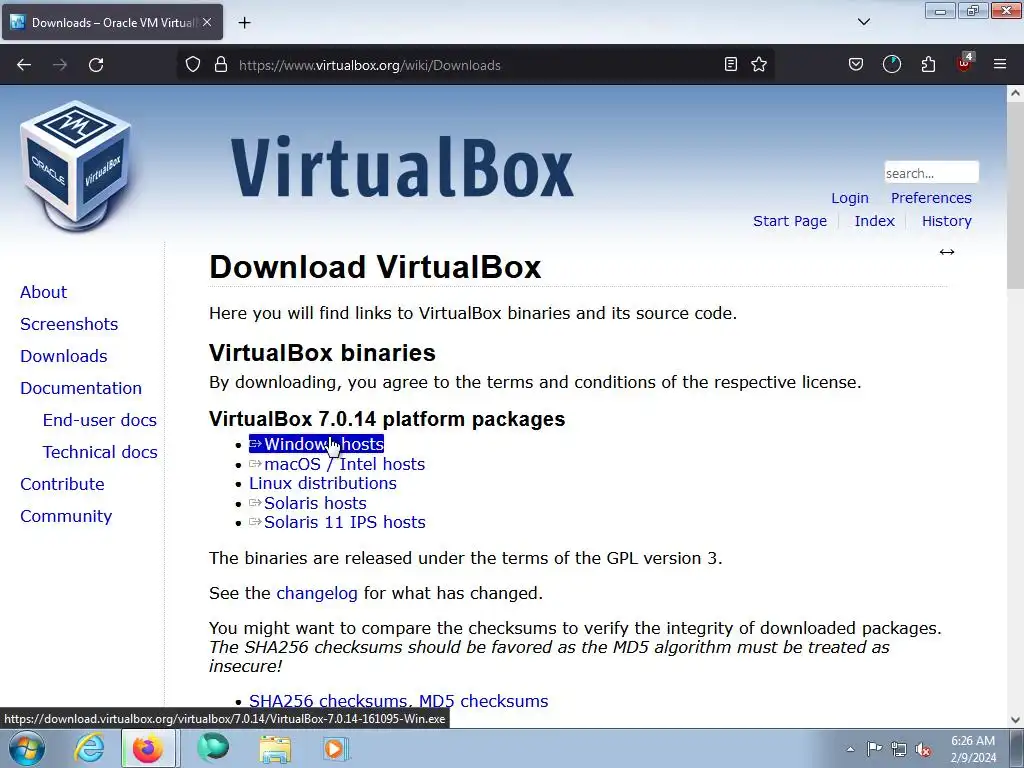Image resolution: width=1024 pixels, height=768 pixels.
Task: Focus the search box on the page
Action: coord(931,172)
